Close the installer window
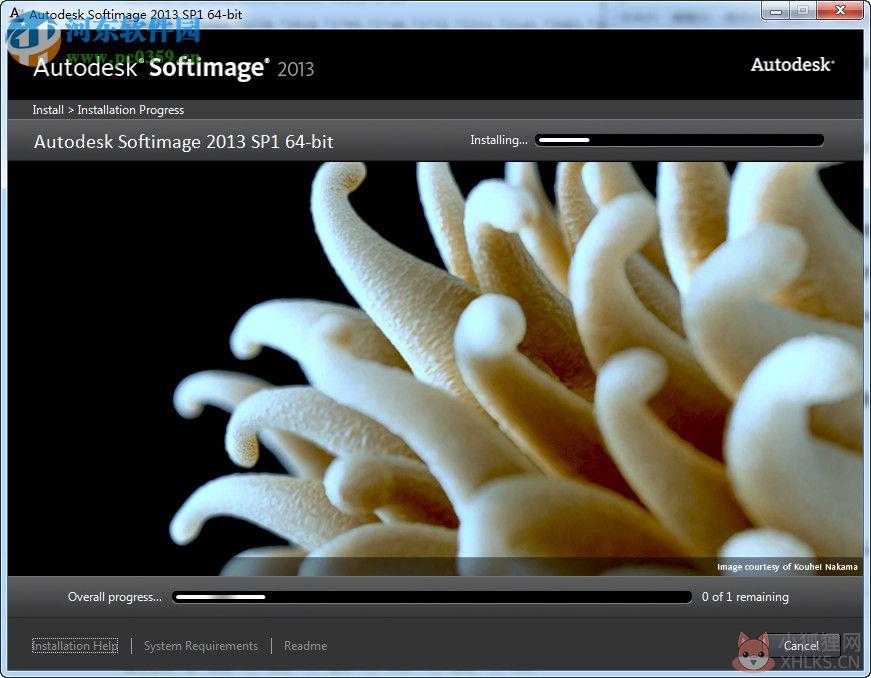871x678 pixels. click(x=840, y=11)
